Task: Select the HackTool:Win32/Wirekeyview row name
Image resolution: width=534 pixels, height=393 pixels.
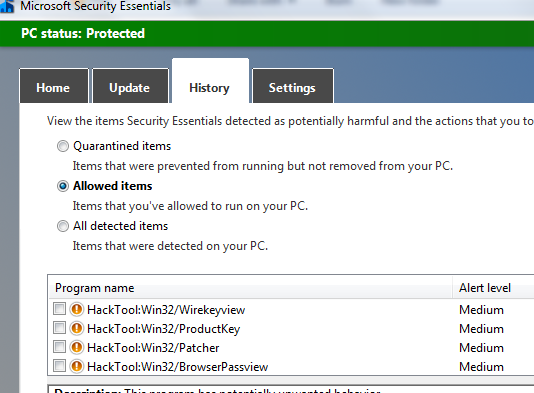Action: coord(166,310)
